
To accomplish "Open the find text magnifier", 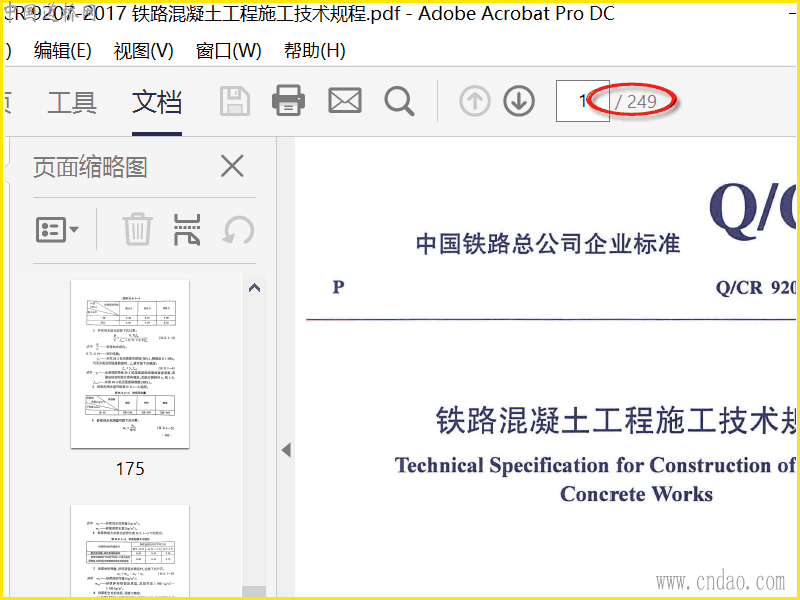I will [x=399, y=101].
